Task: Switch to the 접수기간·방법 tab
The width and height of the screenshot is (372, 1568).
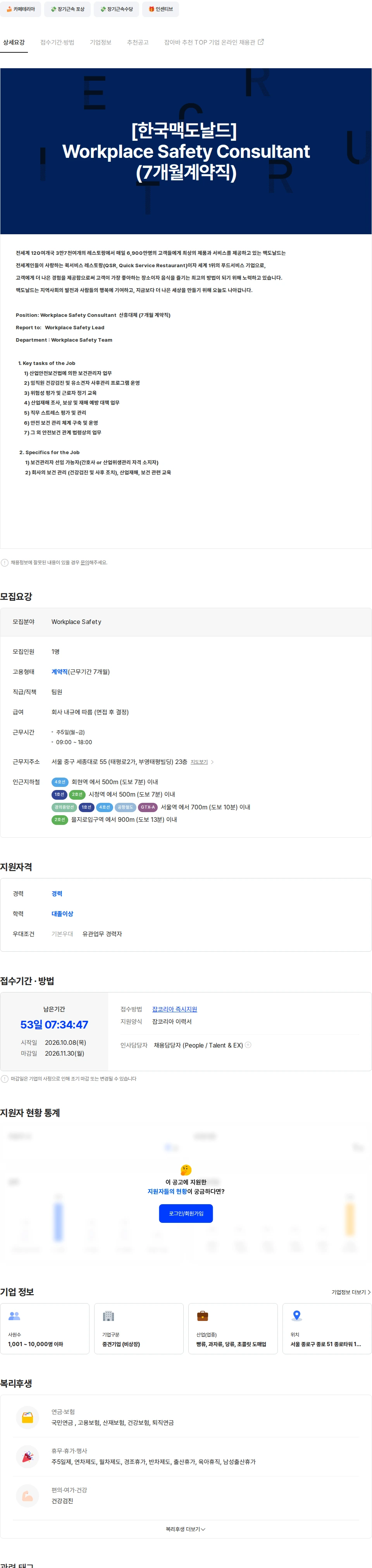Action: coord(57,43)
